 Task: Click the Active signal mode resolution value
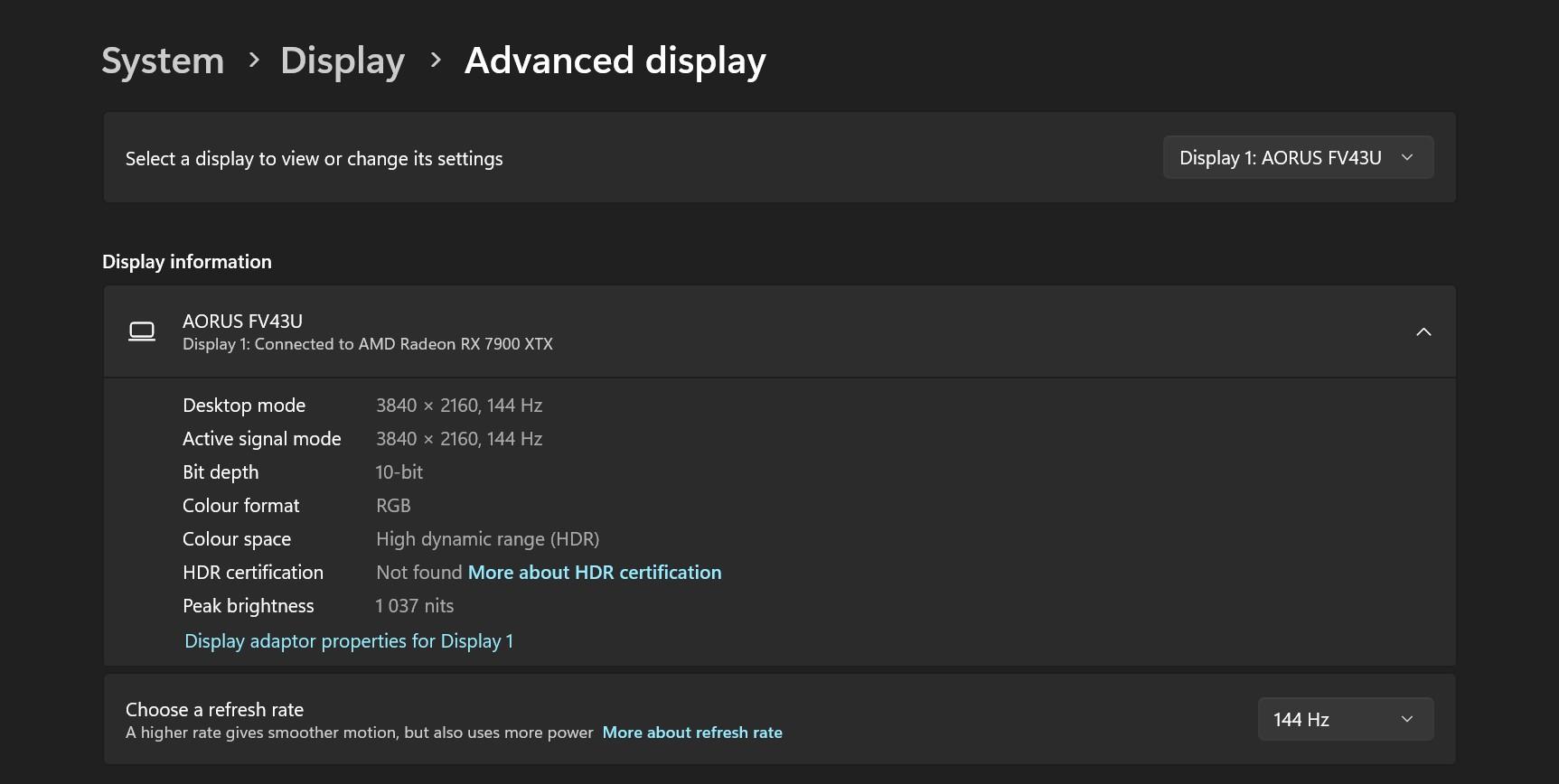459,439
